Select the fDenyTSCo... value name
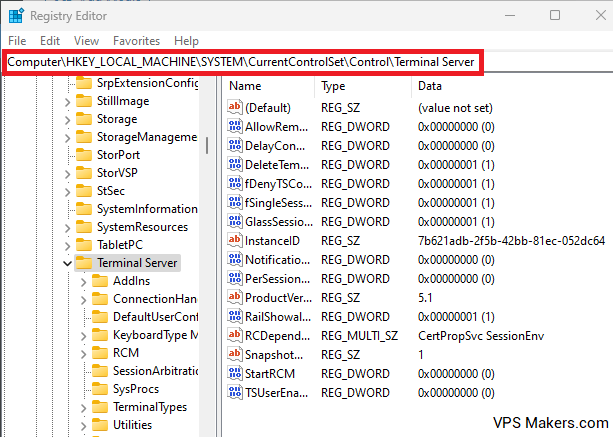 (278, 184)
